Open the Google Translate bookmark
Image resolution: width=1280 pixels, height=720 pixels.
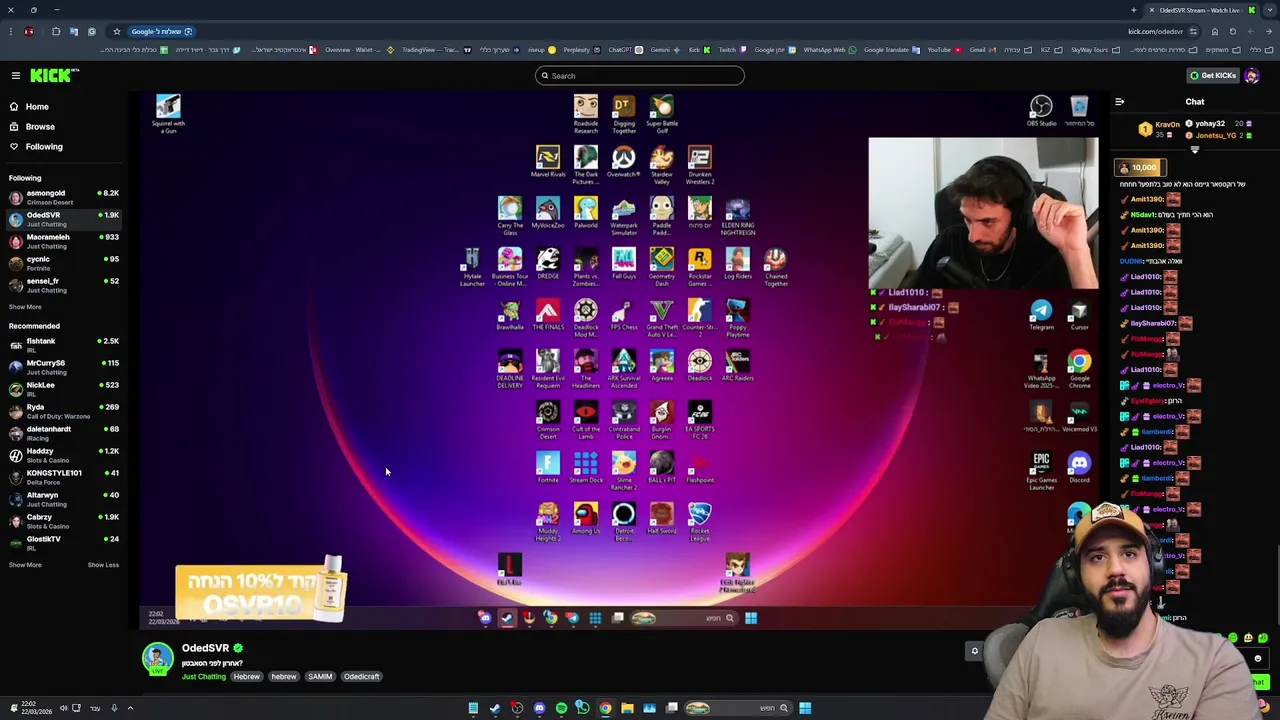point(891,50)
